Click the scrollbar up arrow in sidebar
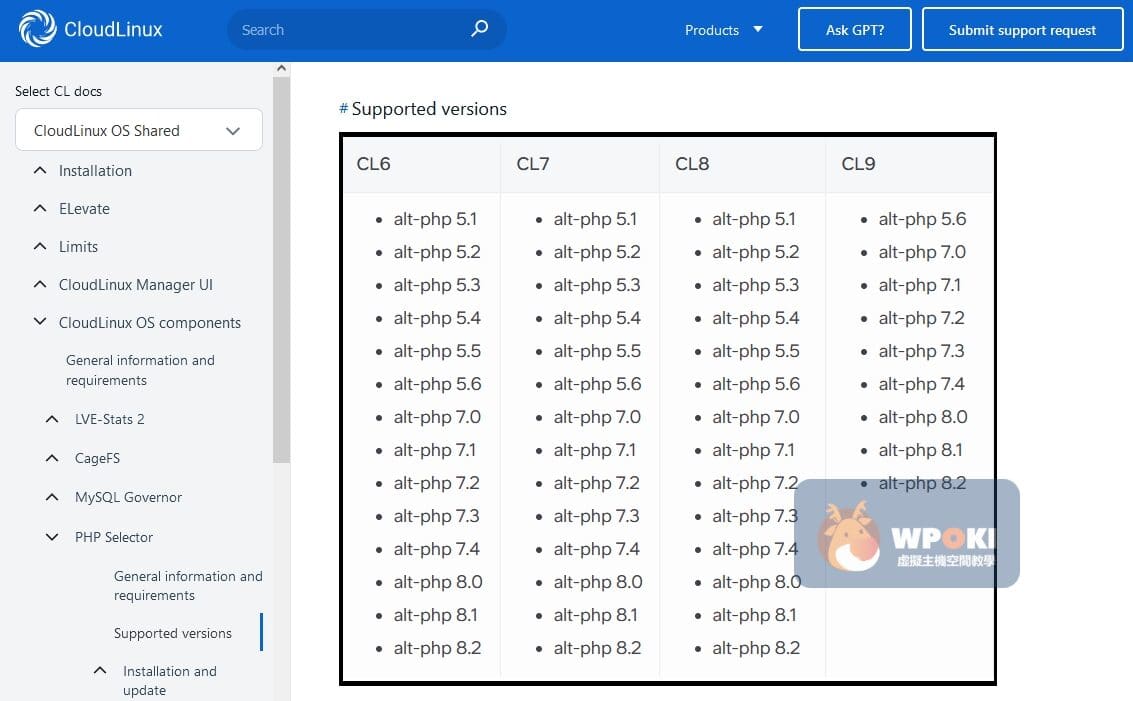 [281, 69]
